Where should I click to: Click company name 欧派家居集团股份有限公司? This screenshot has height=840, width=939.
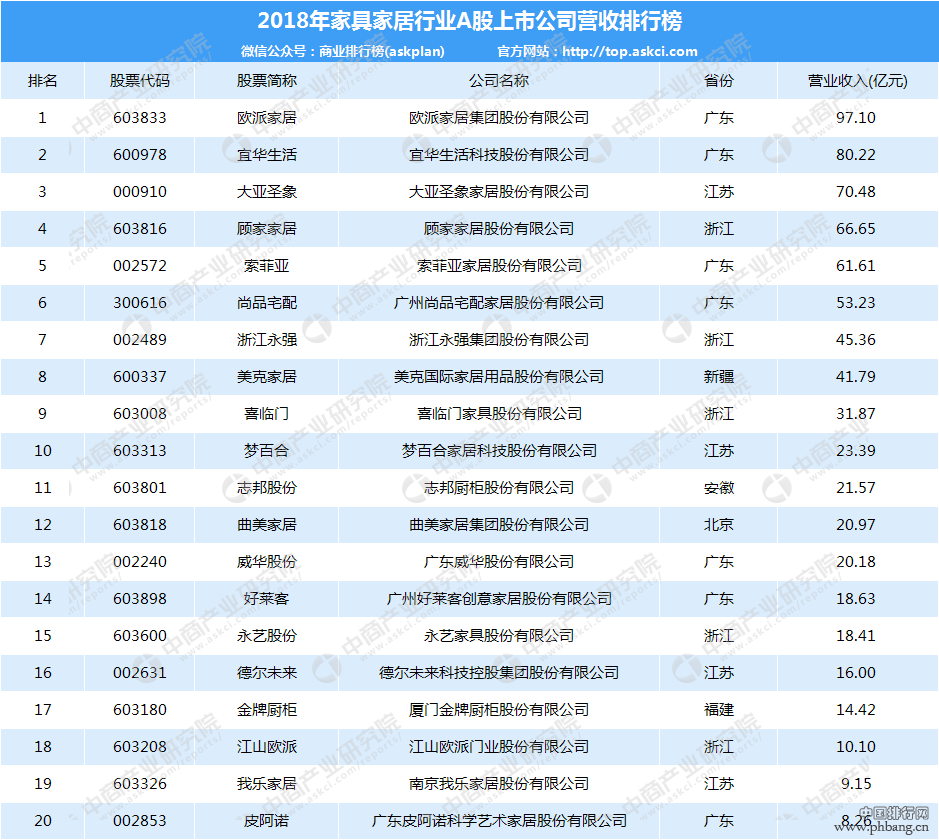[499, 118]
